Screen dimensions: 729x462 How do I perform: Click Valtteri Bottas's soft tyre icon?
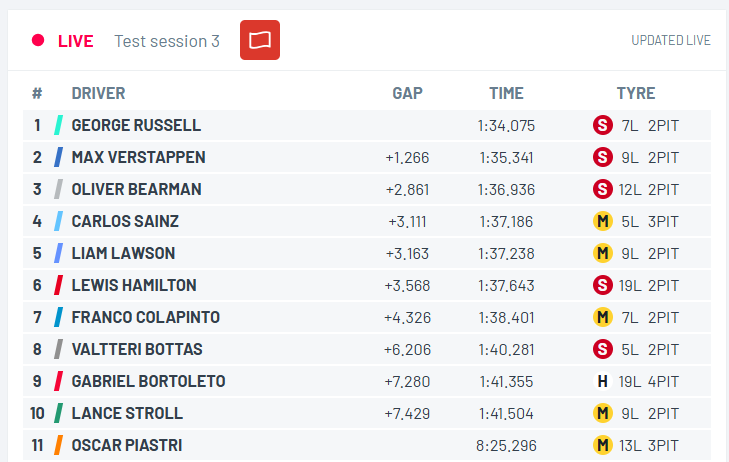[602, 350]
